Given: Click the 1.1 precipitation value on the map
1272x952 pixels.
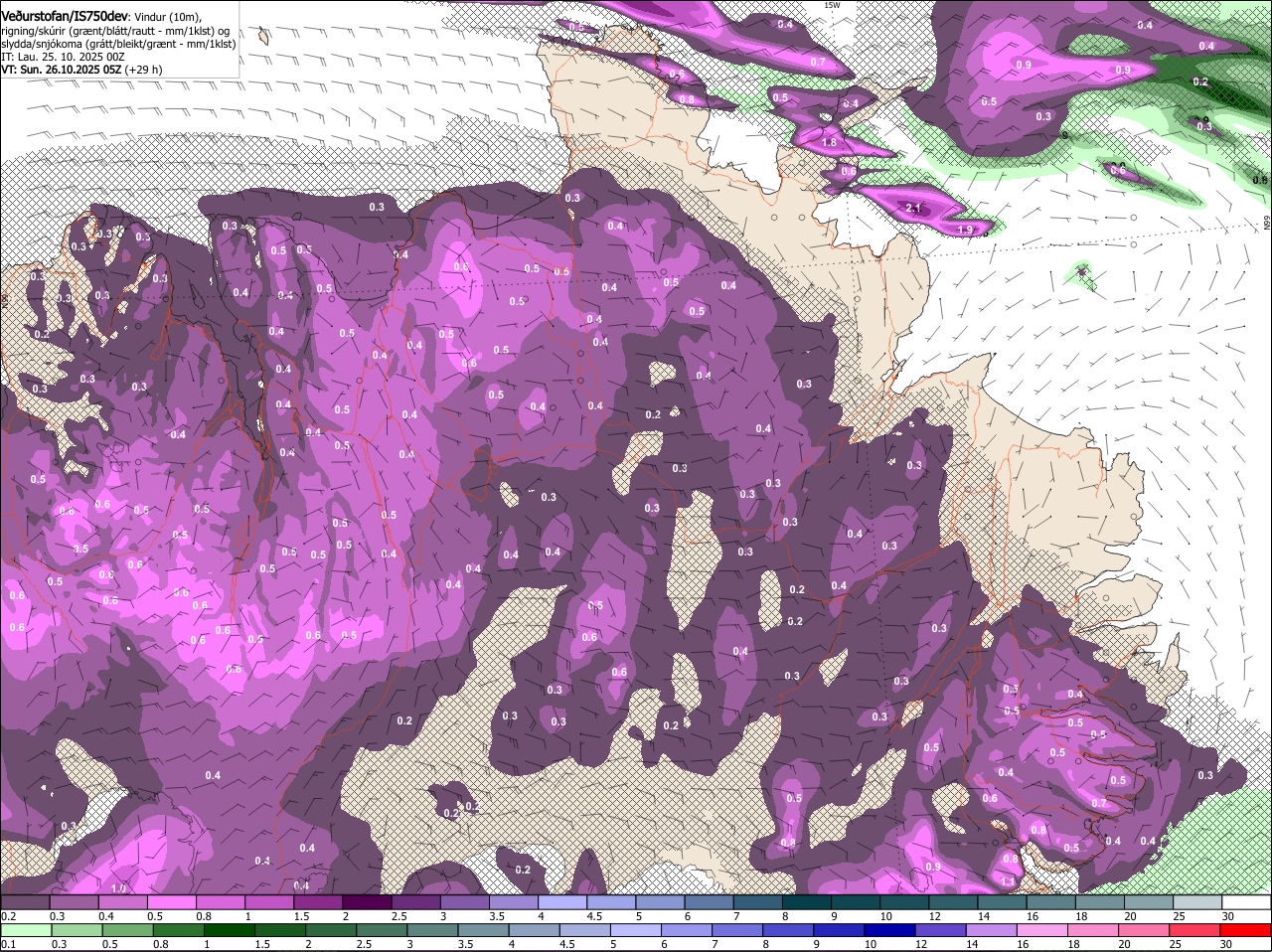Looking at the screenshot, I should (x=1008, y=881).
